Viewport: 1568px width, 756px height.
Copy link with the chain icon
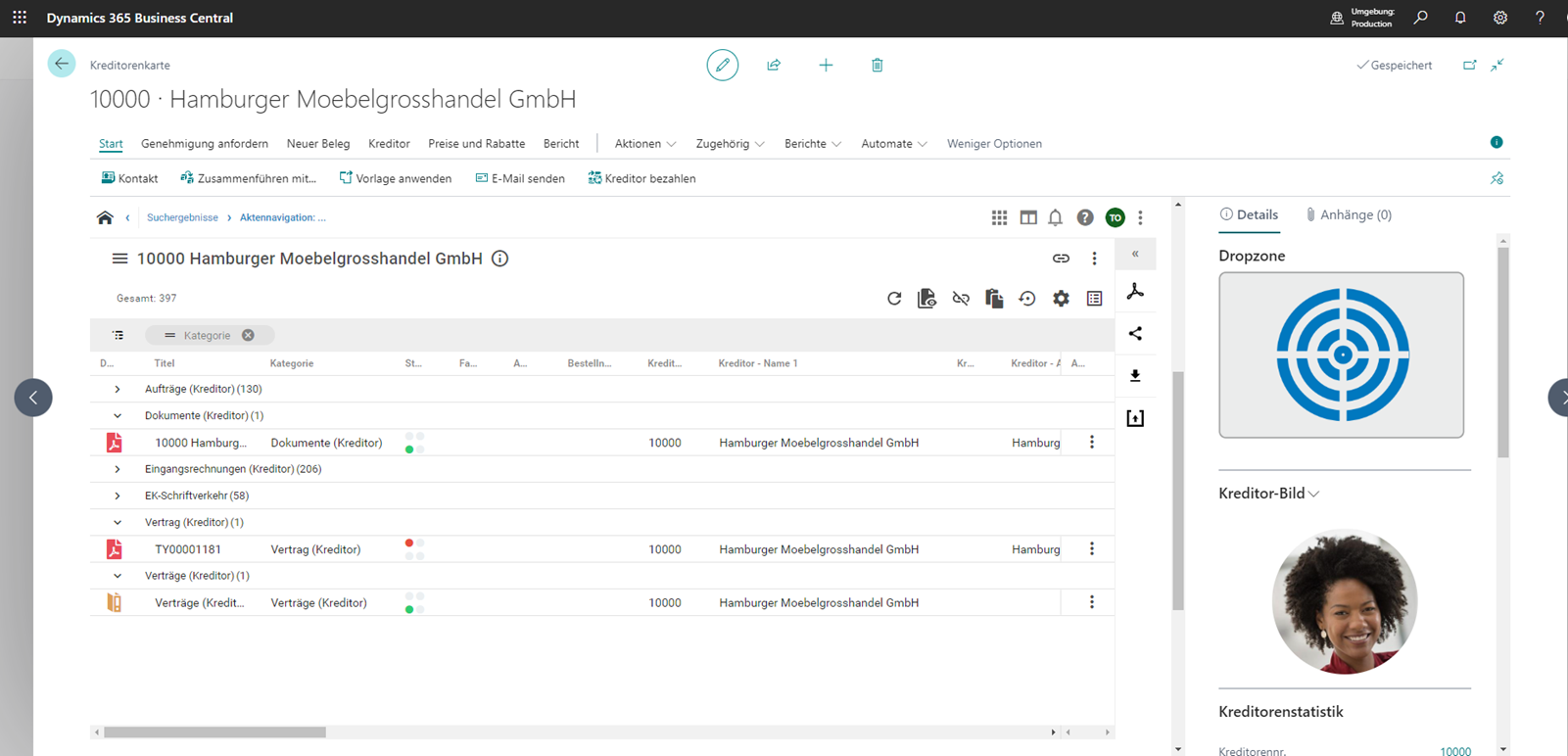pyautogui.click(x=1061, y=259)
